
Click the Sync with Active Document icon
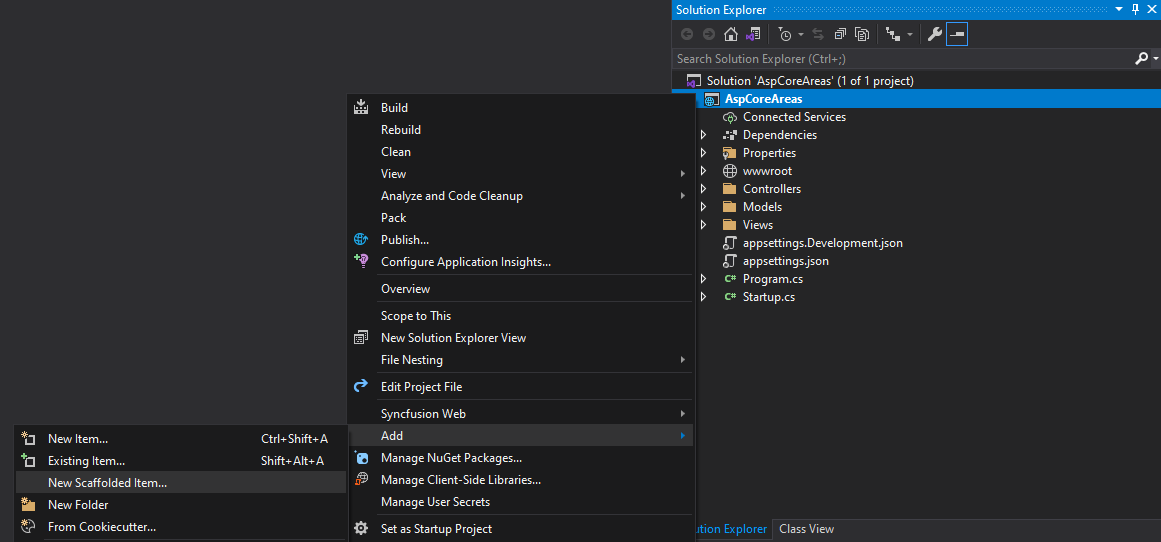(x=818, y=34)
